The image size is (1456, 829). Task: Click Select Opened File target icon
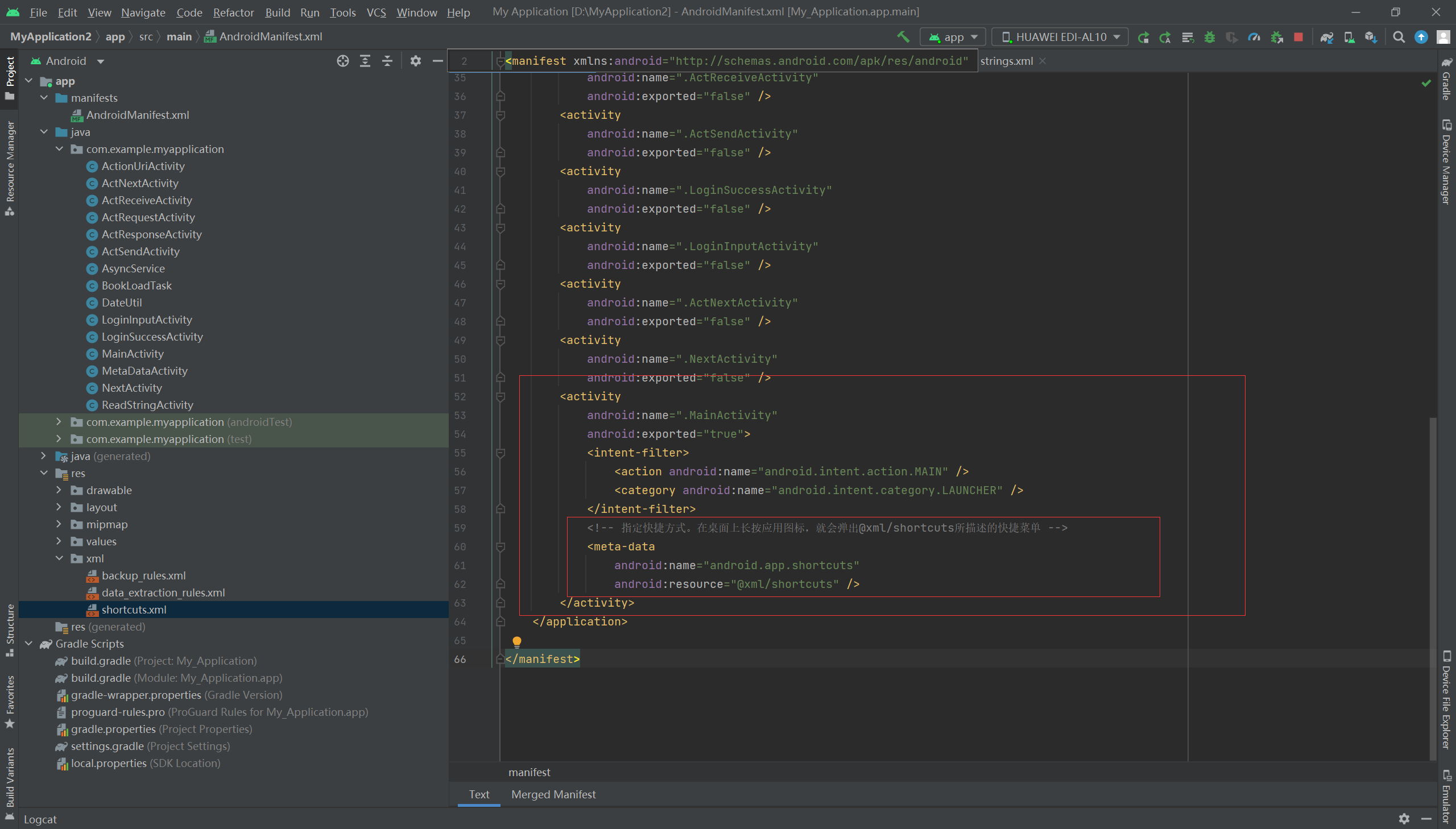343,61
